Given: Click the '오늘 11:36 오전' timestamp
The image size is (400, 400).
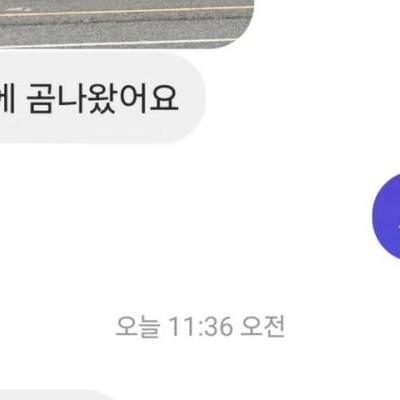Looking at the screenshot, I should (x=200, y=327).
